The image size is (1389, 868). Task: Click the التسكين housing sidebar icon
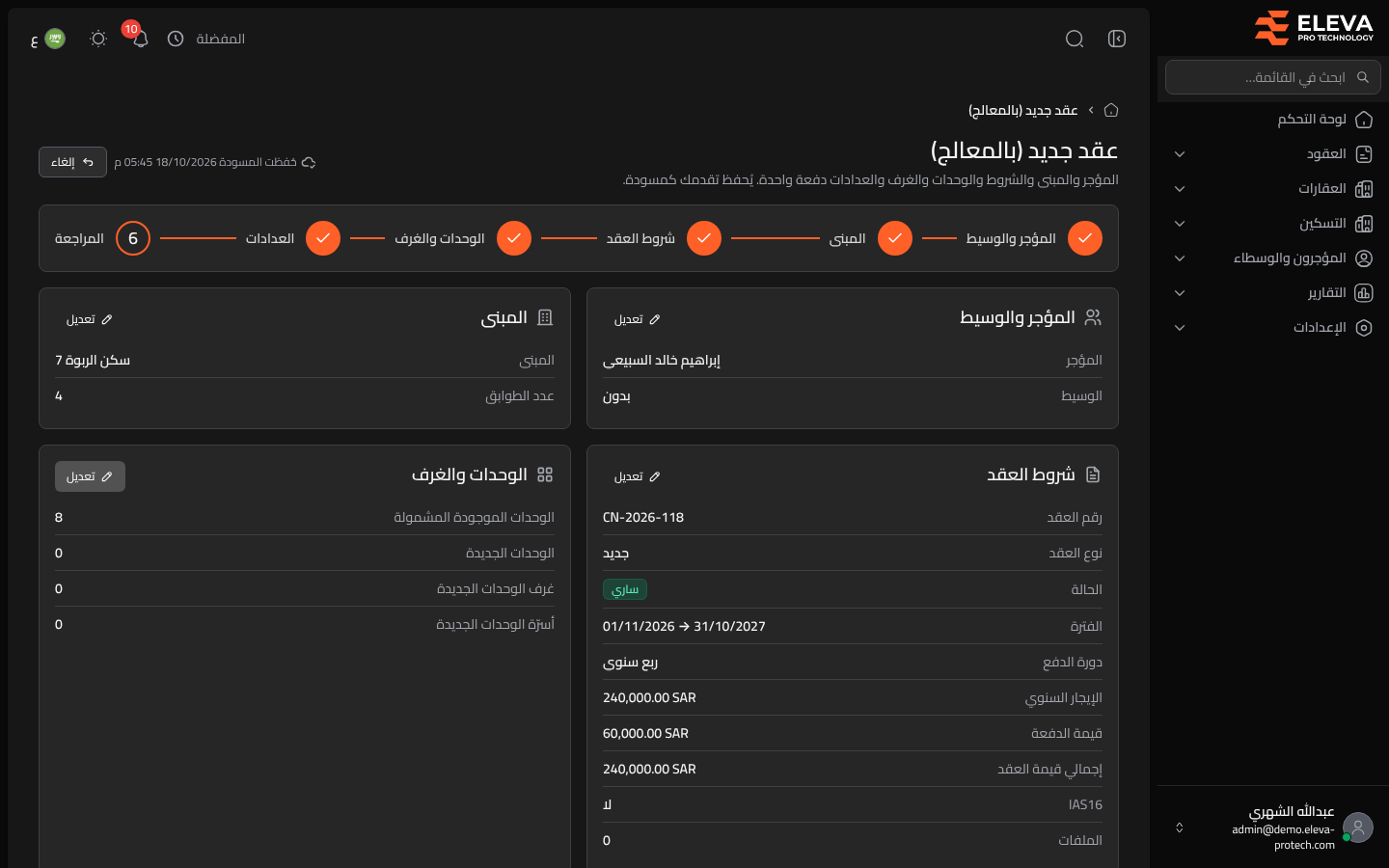point(1364,224)
